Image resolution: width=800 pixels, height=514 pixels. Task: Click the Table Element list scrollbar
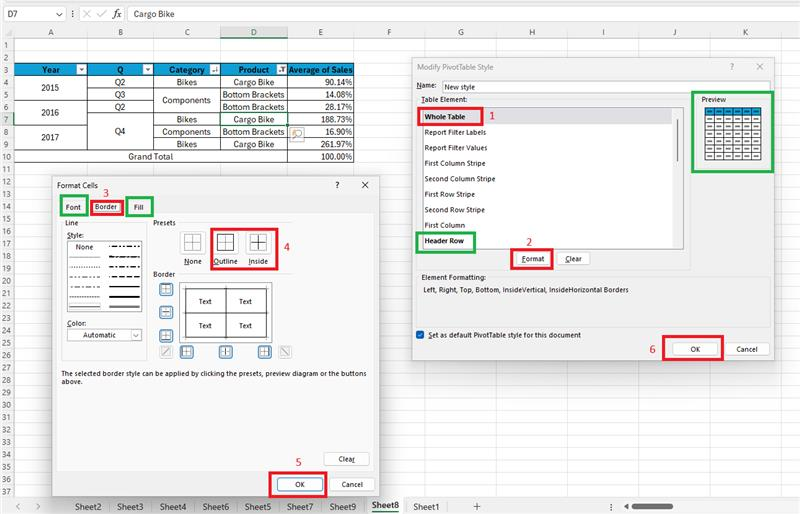[x=678, y=140]
